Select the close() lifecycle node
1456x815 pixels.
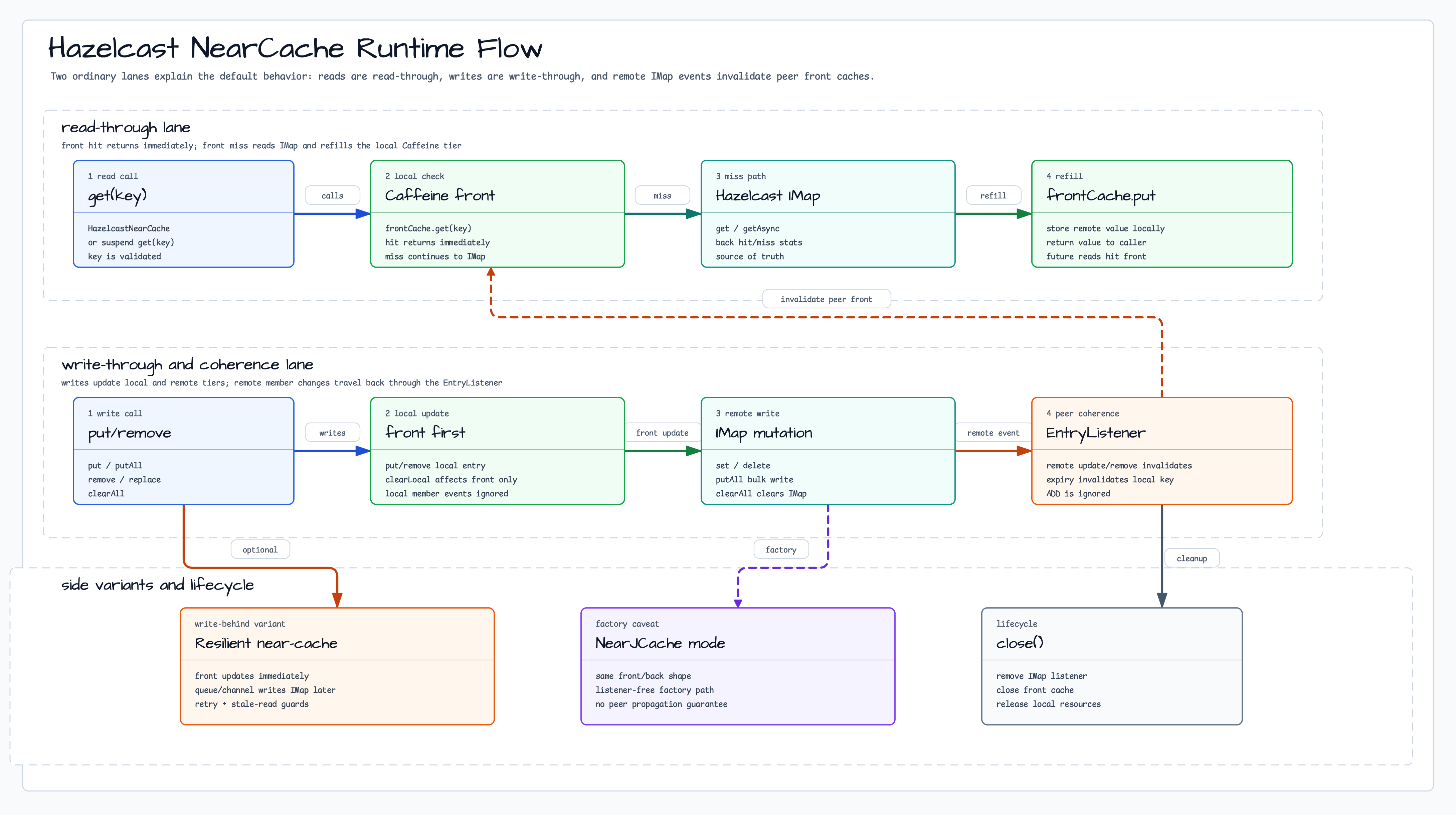pyautogui.click(x=1112, y=666)
